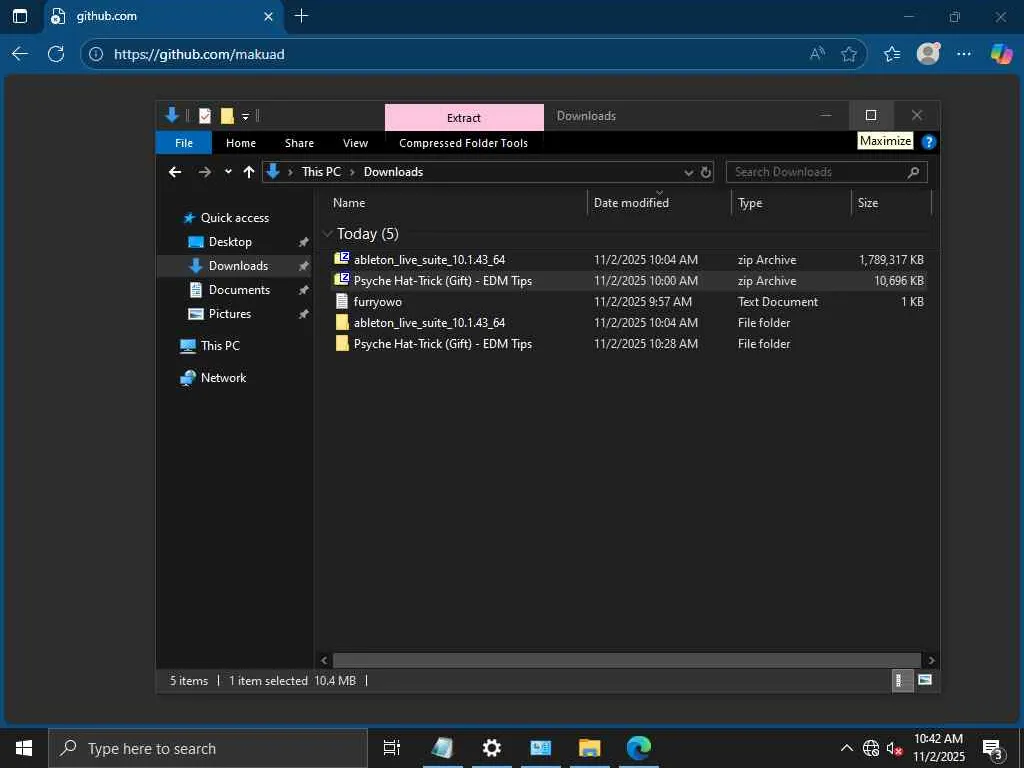Select the pink Extract contextual tab

click(464, 118)
